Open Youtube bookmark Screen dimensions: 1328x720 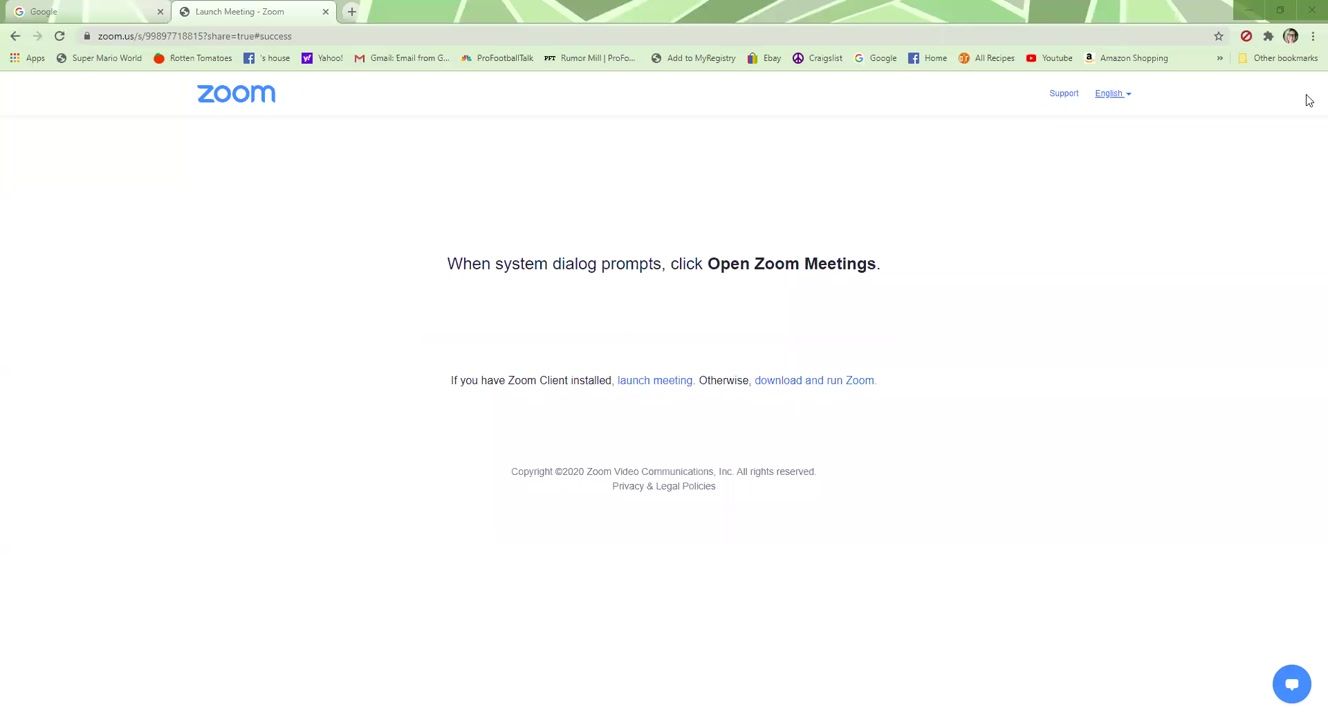point(1049,58)
